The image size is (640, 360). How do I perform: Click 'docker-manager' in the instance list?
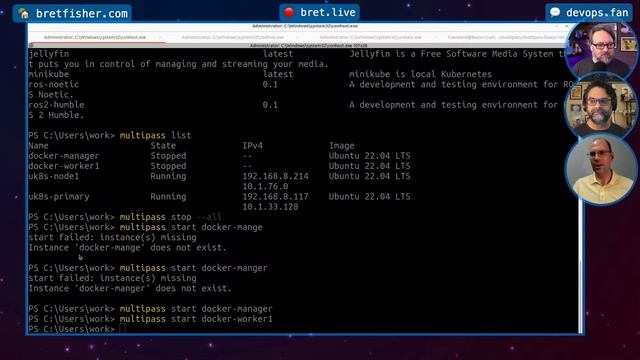64,156
